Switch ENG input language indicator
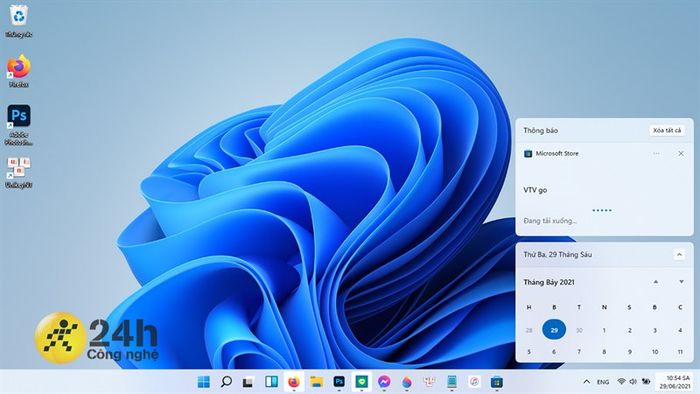Image resolution: width=700 pixels, height=394 pixels. pyautogui.click(x=603, y=382)
